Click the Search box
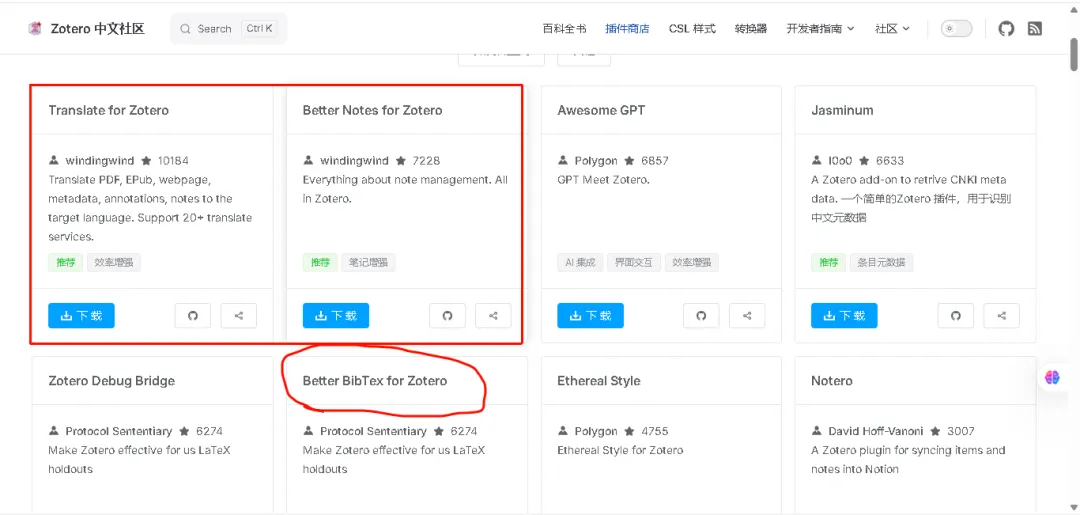The height and width of the screenshot is (515, 1080). tap(228, 28)
